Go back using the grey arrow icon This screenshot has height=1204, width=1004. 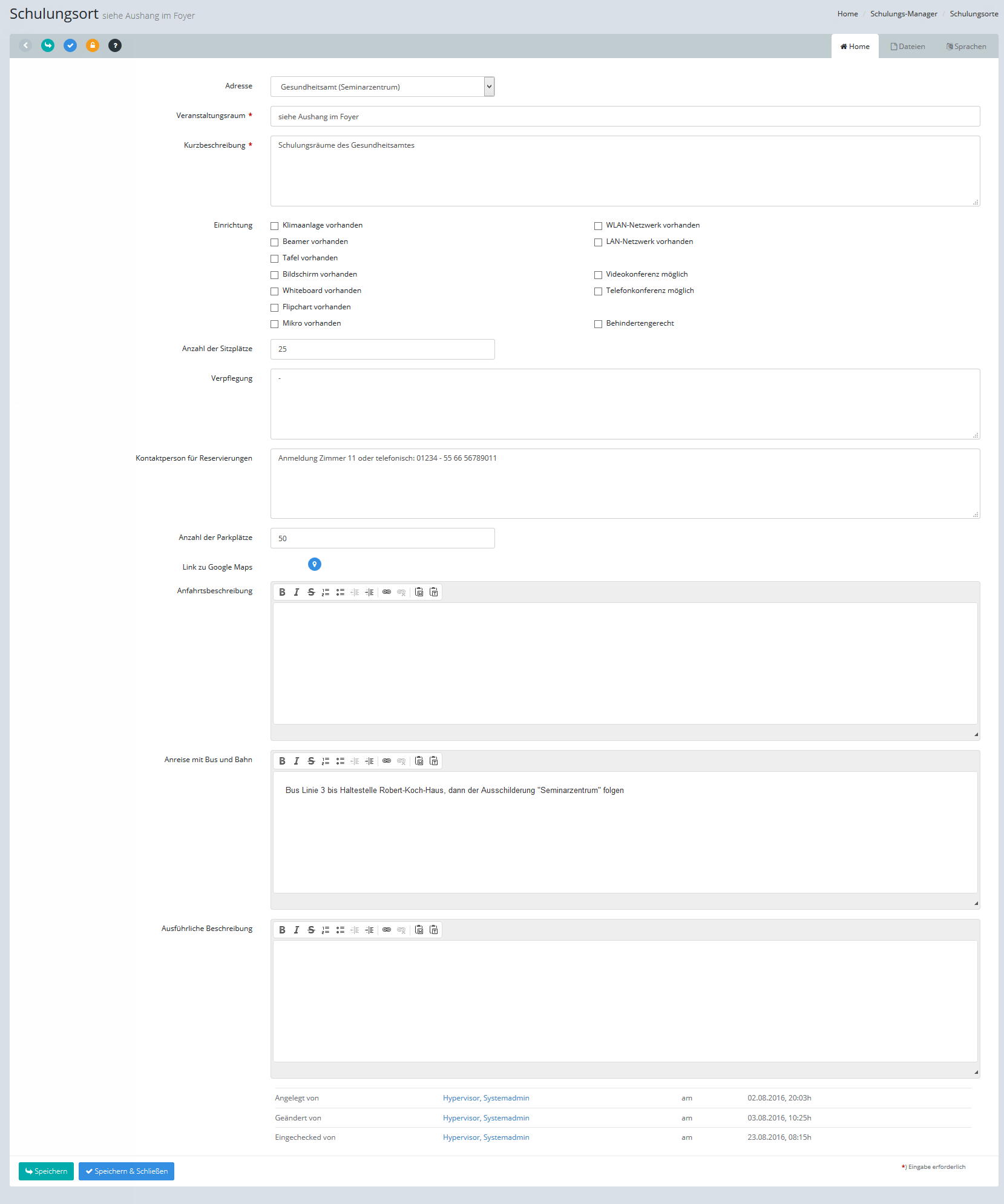(x=25, y=45)
